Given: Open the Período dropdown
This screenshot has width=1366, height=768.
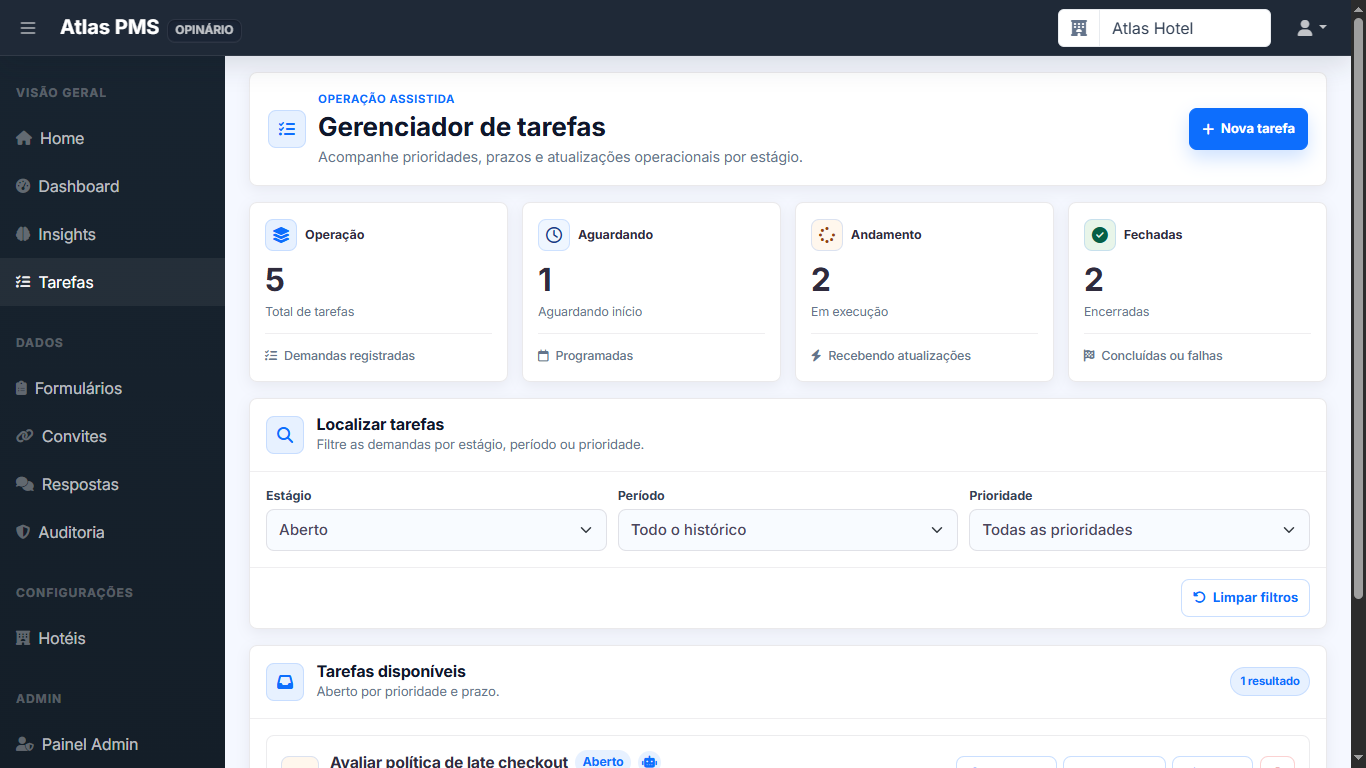Looking at the screenshot, I should [x=788, y=530].
